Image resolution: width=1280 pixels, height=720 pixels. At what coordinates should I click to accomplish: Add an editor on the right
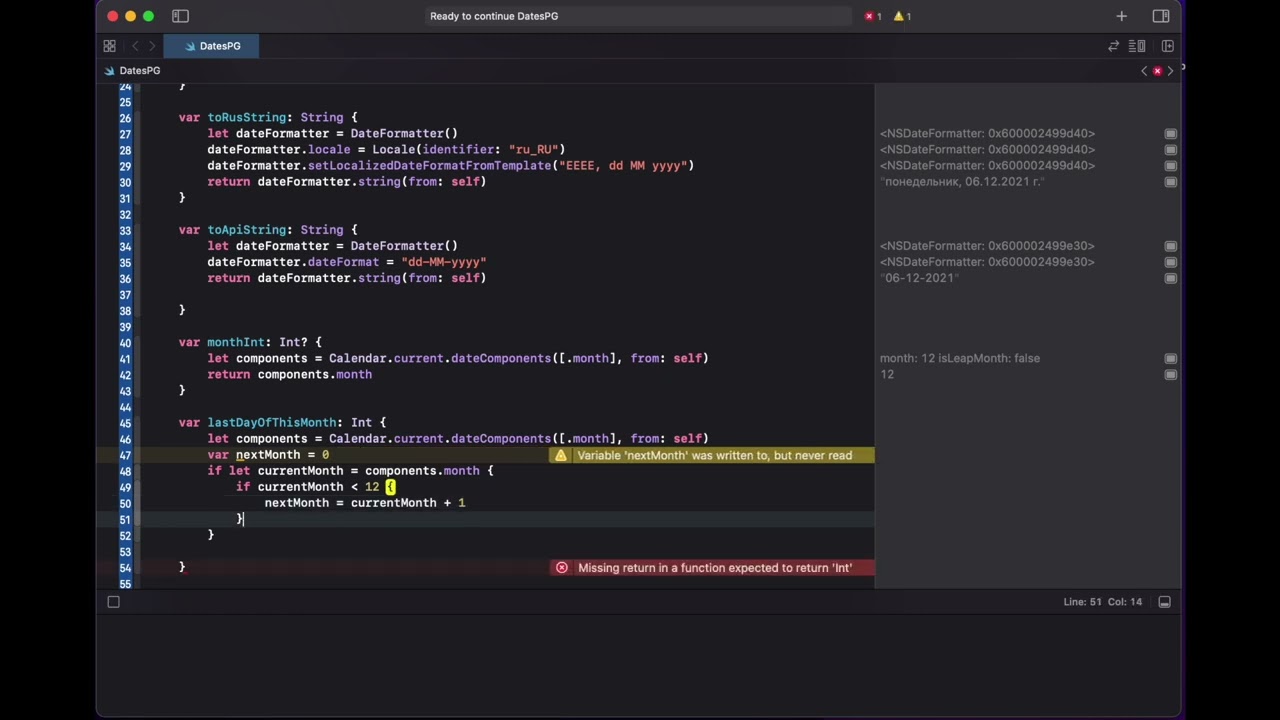(x=1167, y=46)
